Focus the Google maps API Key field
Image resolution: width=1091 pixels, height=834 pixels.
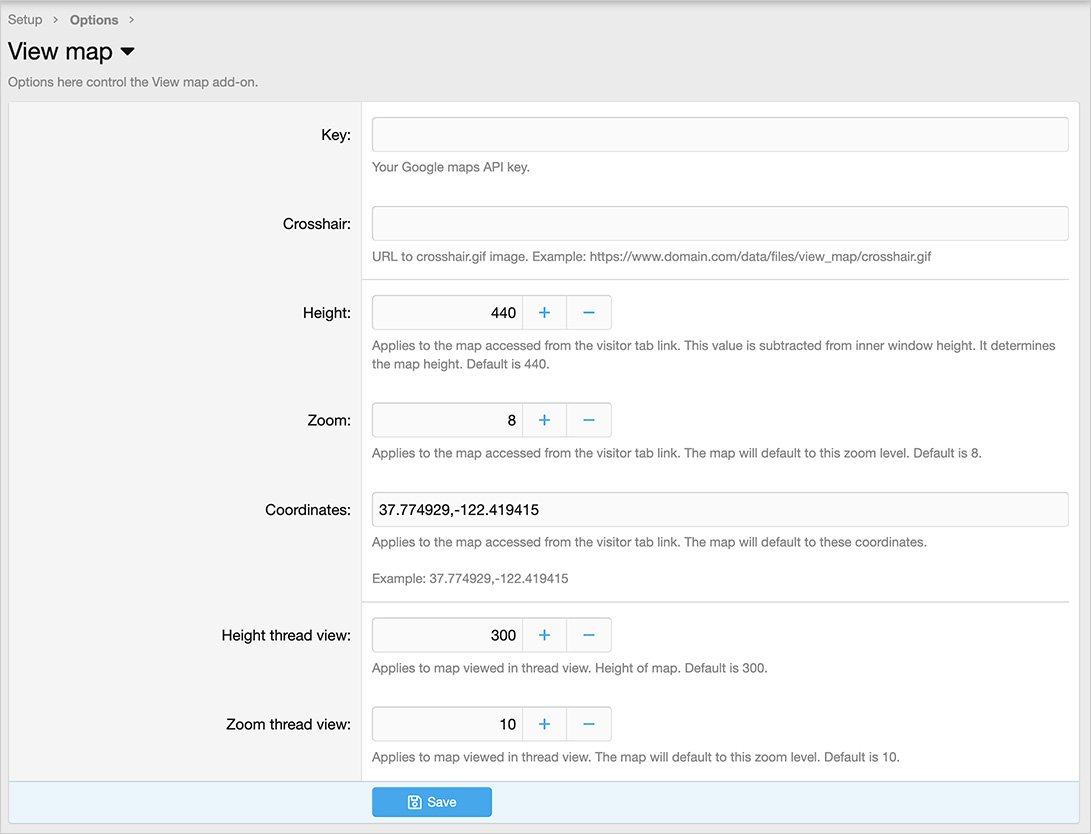[720, 135]
